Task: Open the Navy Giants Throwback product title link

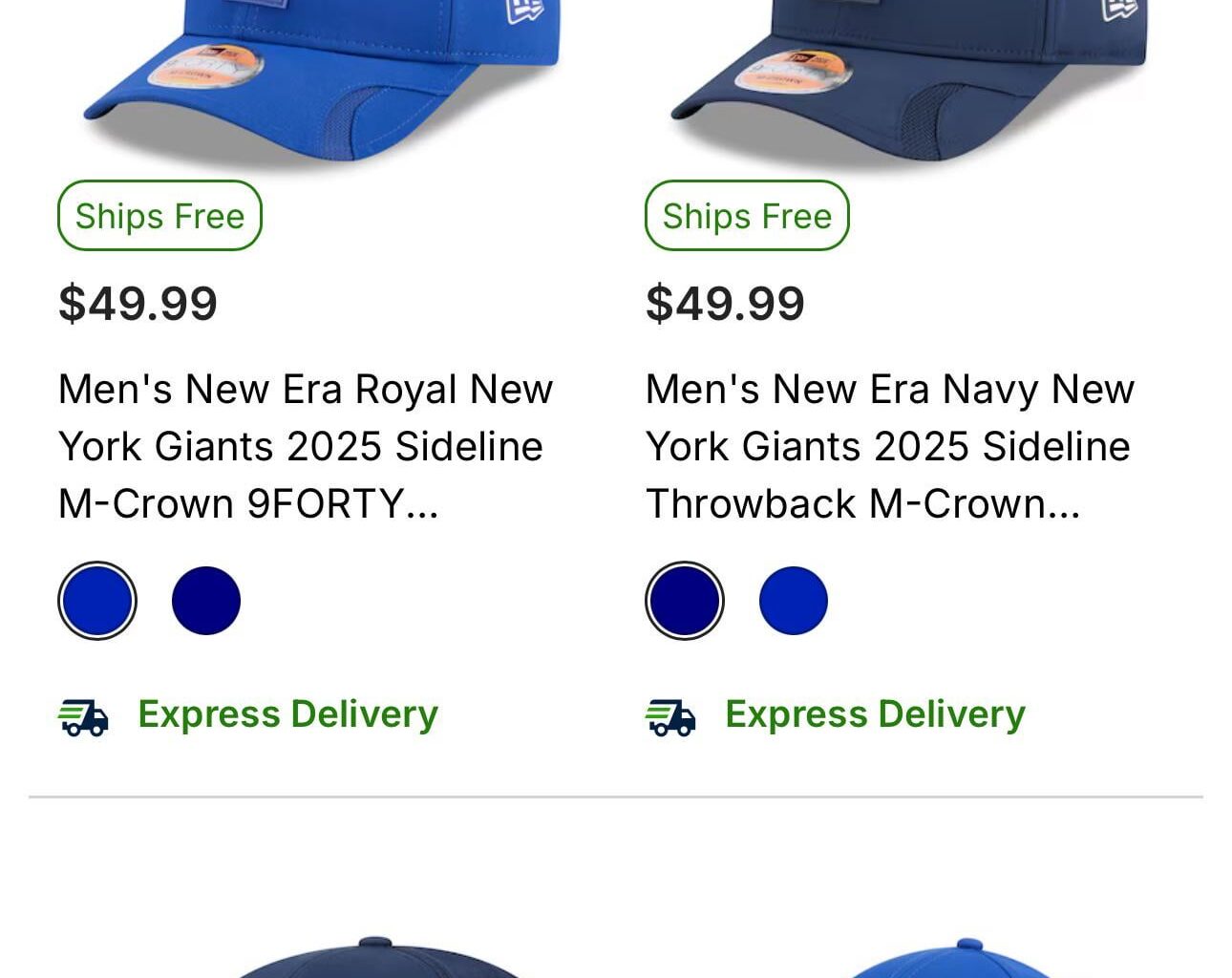Action: point(888,445)
